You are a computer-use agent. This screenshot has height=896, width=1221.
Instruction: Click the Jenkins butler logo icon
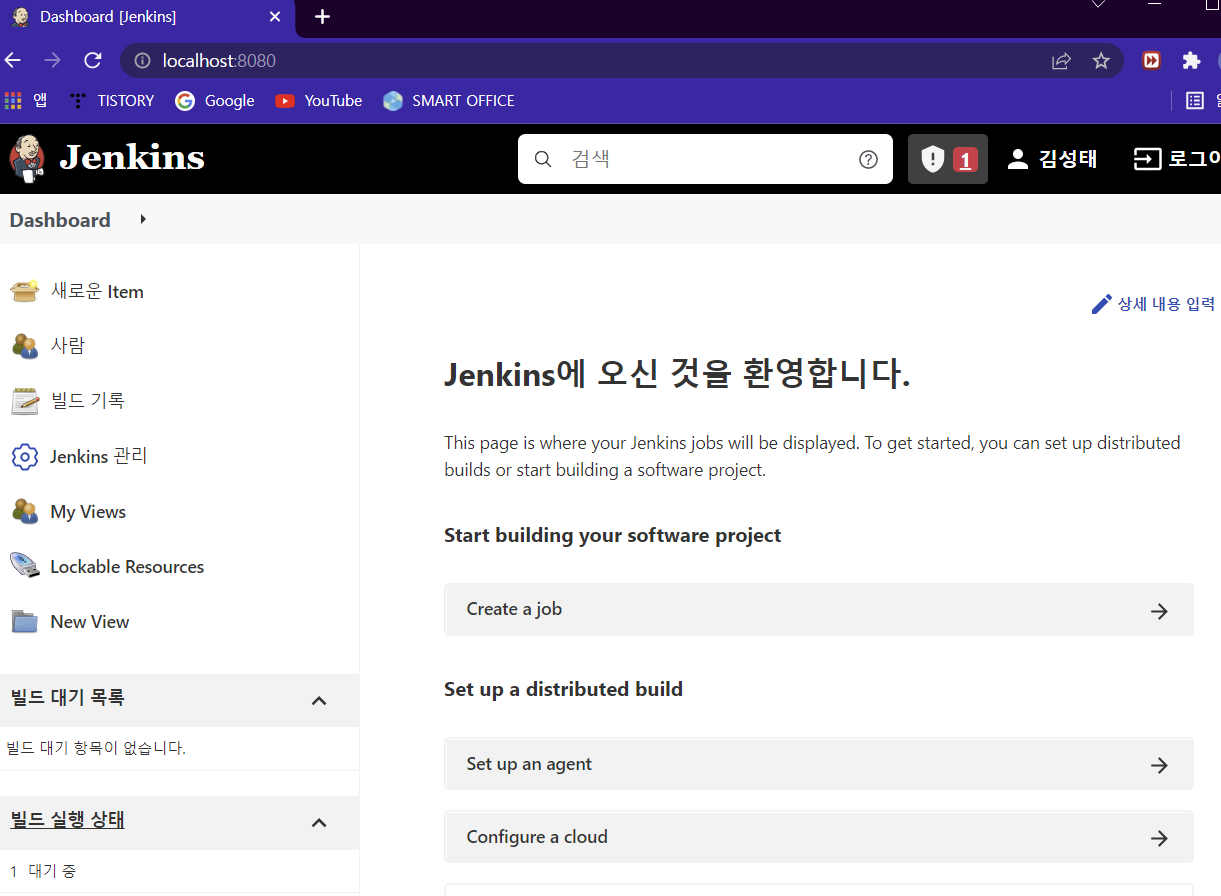click(27, 158)
